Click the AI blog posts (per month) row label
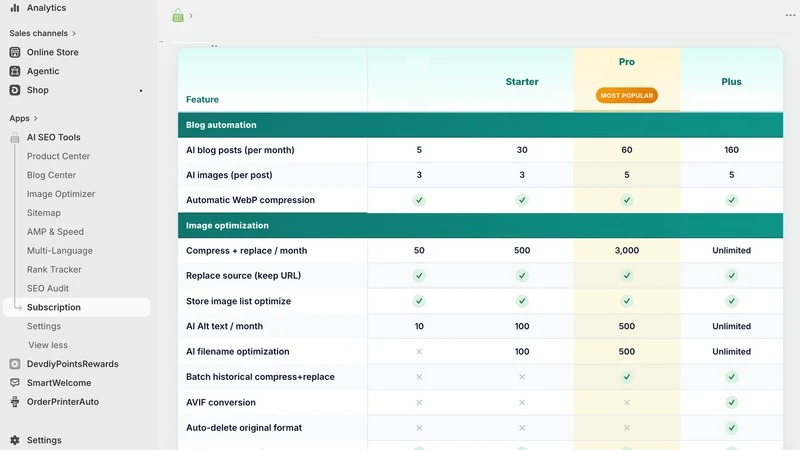The image size is (800, 450). click(240, 150)
